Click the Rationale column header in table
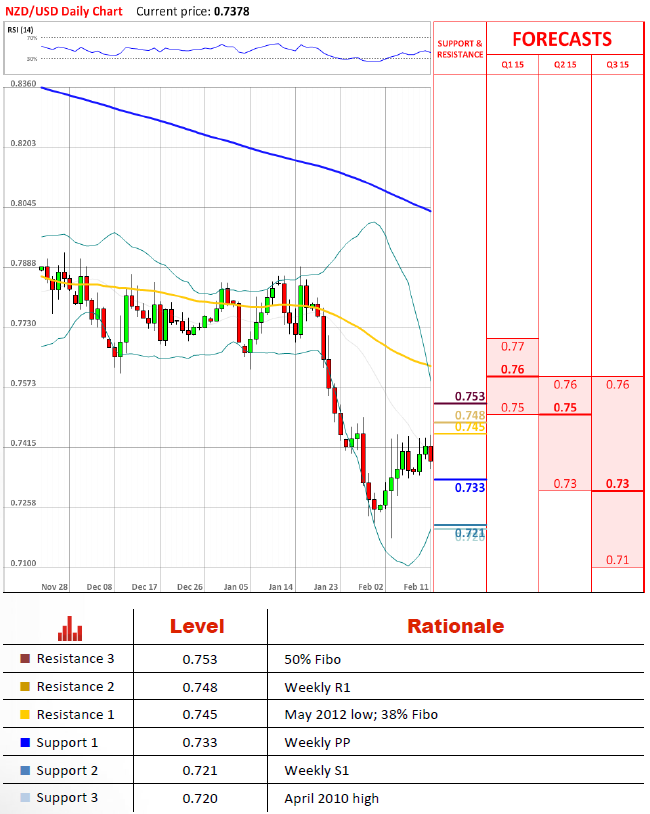 455,627
